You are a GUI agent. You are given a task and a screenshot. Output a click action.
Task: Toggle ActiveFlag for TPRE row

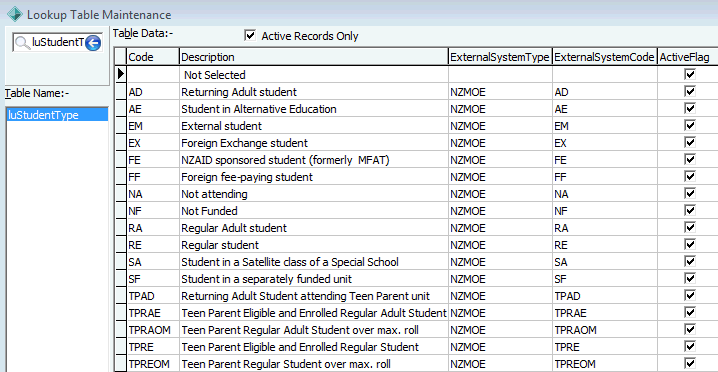(690, 346)
